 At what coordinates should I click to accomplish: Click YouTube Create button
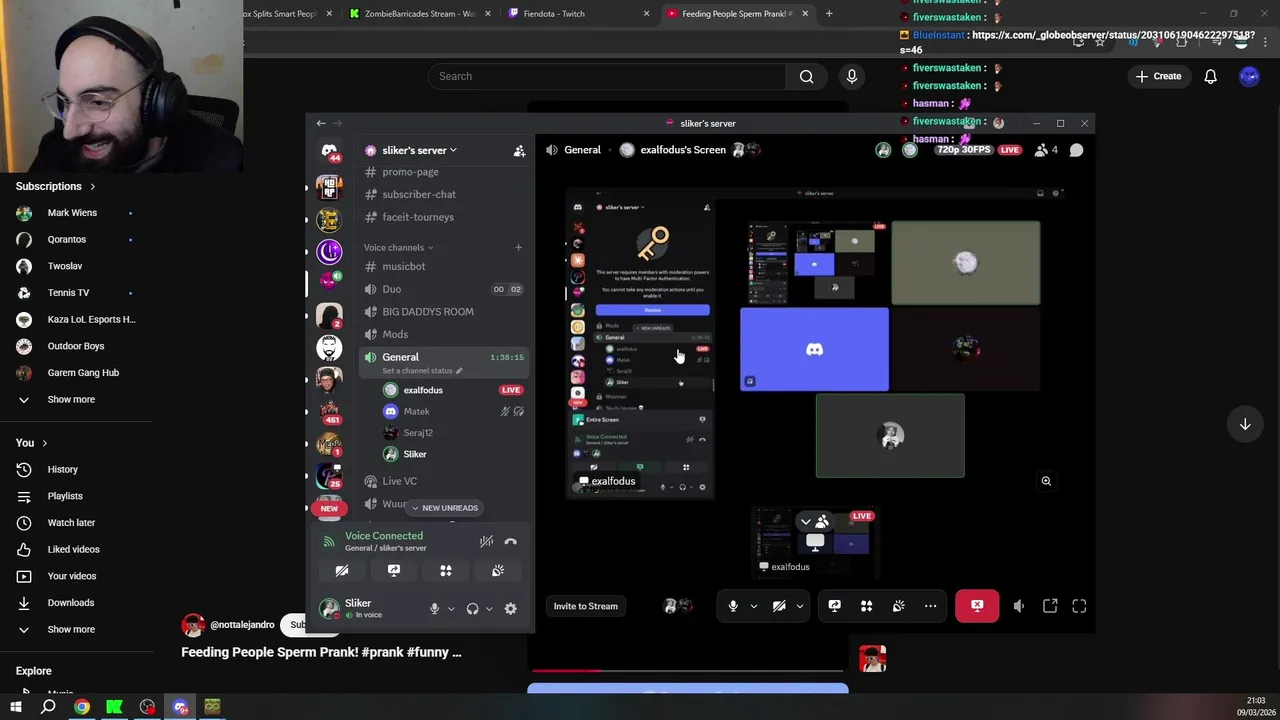[x=1158, y=76]
